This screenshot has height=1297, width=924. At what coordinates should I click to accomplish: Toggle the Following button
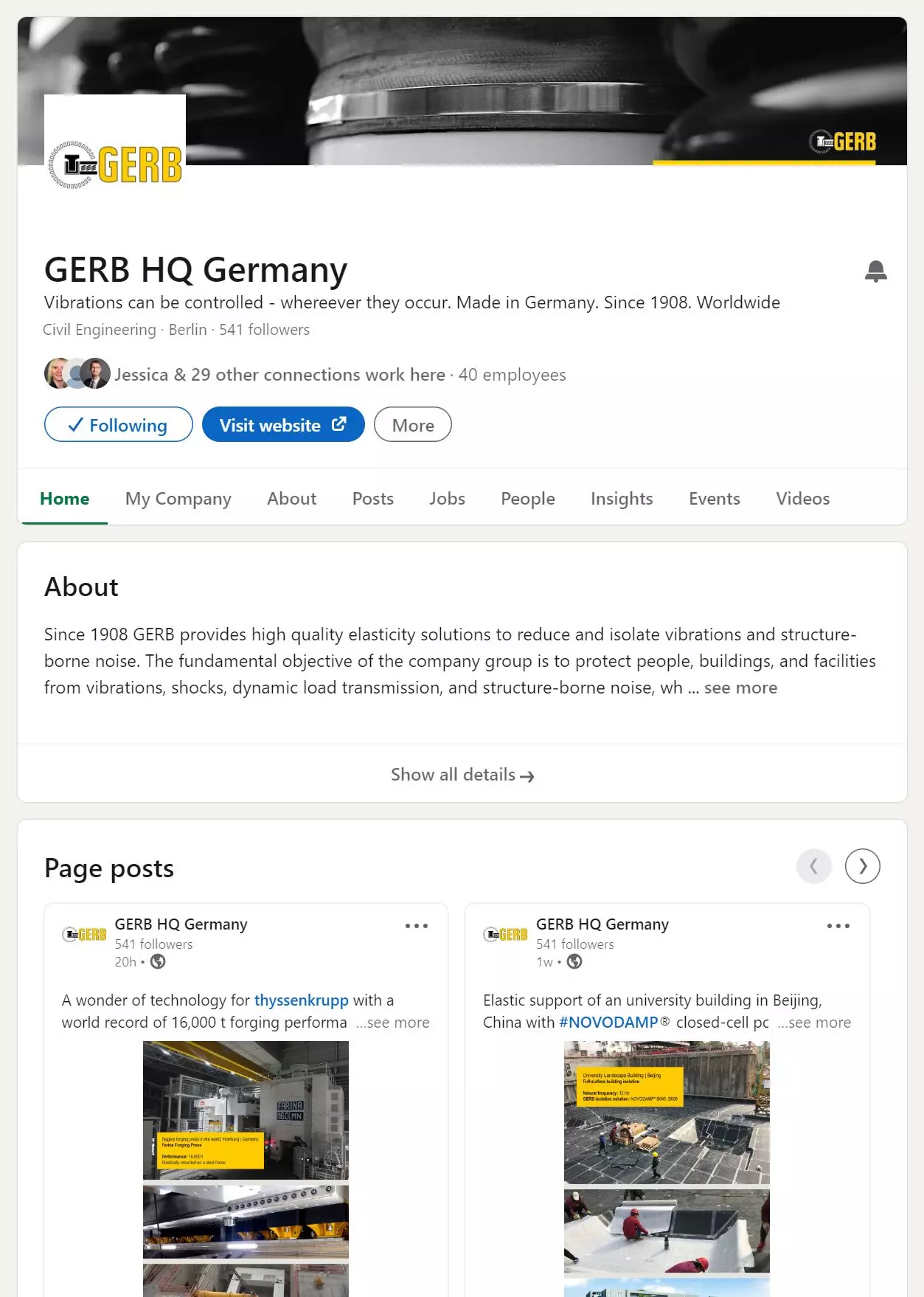click(119, 425)
